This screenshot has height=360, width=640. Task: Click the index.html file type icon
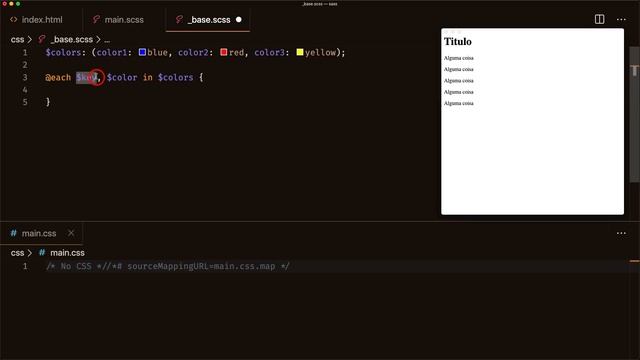point(13,20)
